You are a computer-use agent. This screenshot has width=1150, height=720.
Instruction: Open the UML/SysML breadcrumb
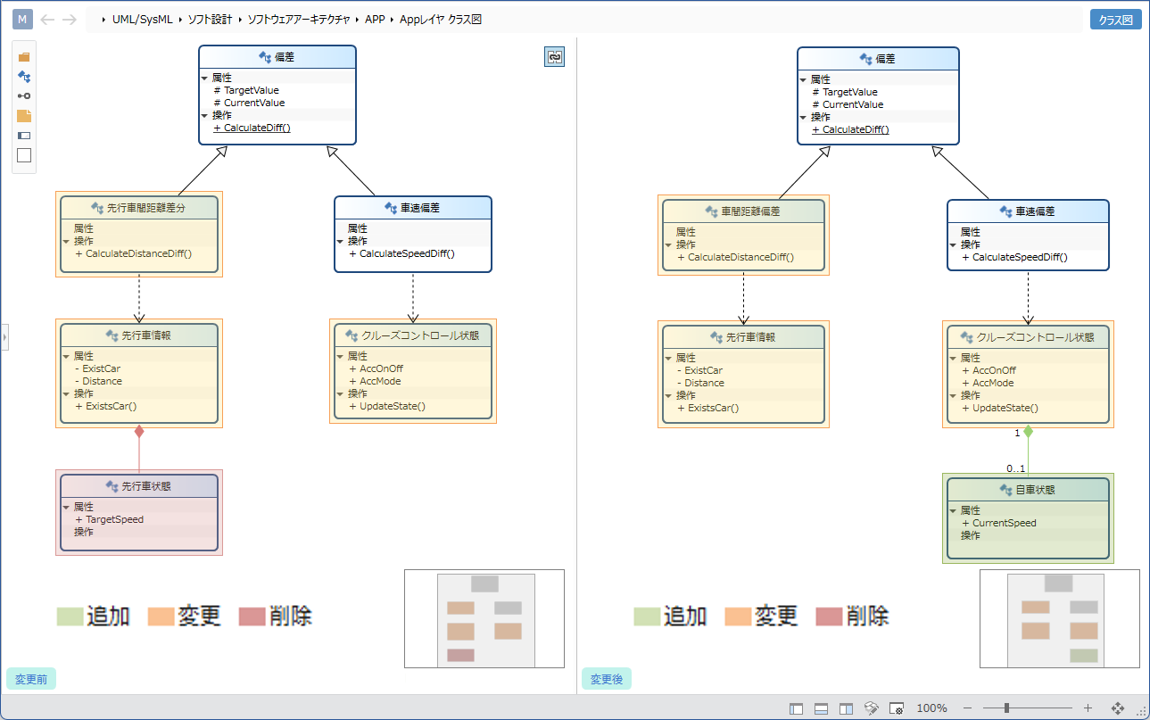click(142, 20)
